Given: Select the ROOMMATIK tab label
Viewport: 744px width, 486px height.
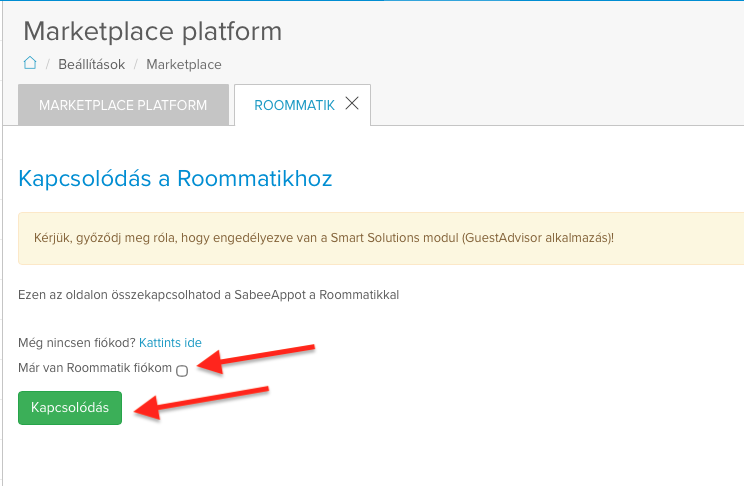Looking at the screenshot, I should [x=294, y=105].
